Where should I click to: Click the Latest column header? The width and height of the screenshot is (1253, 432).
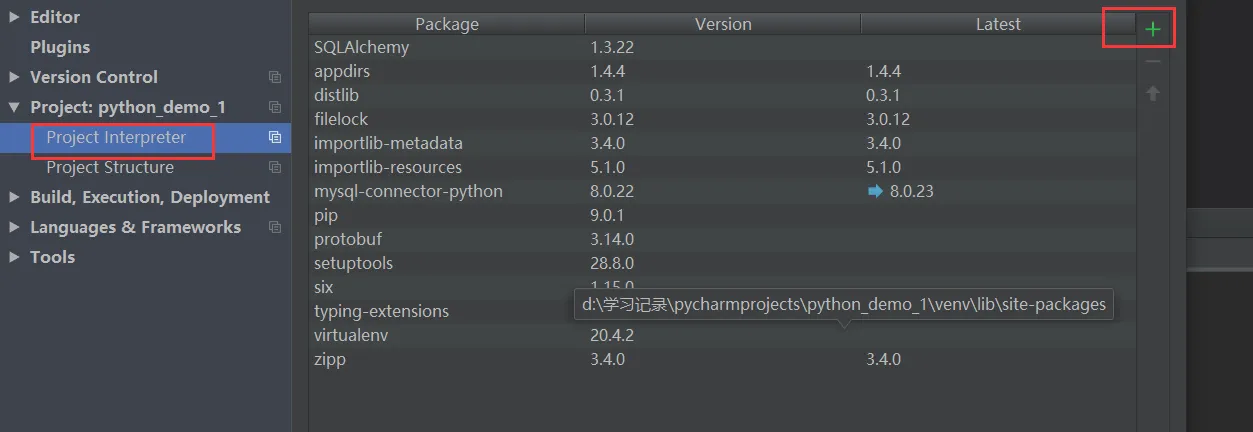[998, 24]
